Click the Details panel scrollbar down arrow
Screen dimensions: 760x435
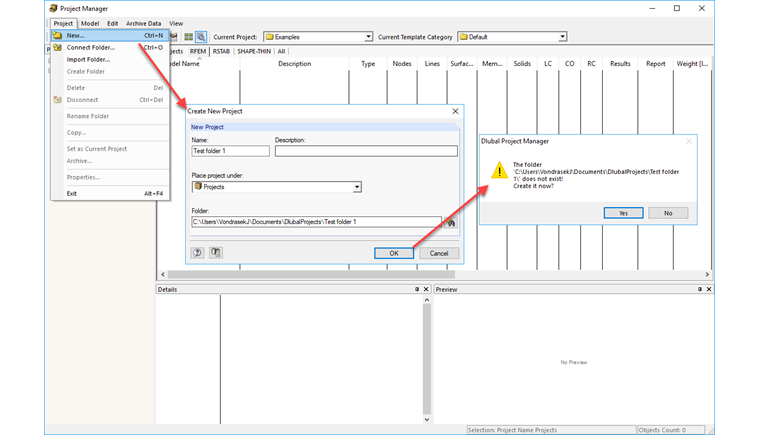pyautogui.click(x=427, y=419)
